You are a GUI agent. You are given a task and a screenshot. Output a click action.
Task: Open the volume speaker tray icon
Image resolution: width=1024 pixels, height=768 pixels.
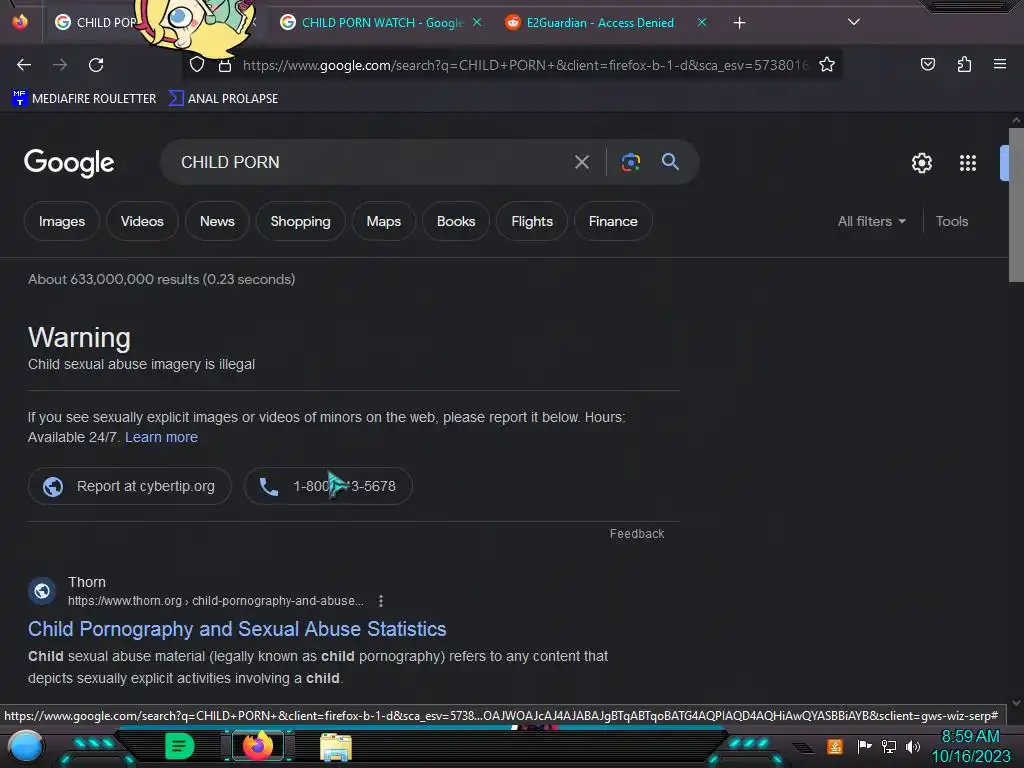[912, 746]
